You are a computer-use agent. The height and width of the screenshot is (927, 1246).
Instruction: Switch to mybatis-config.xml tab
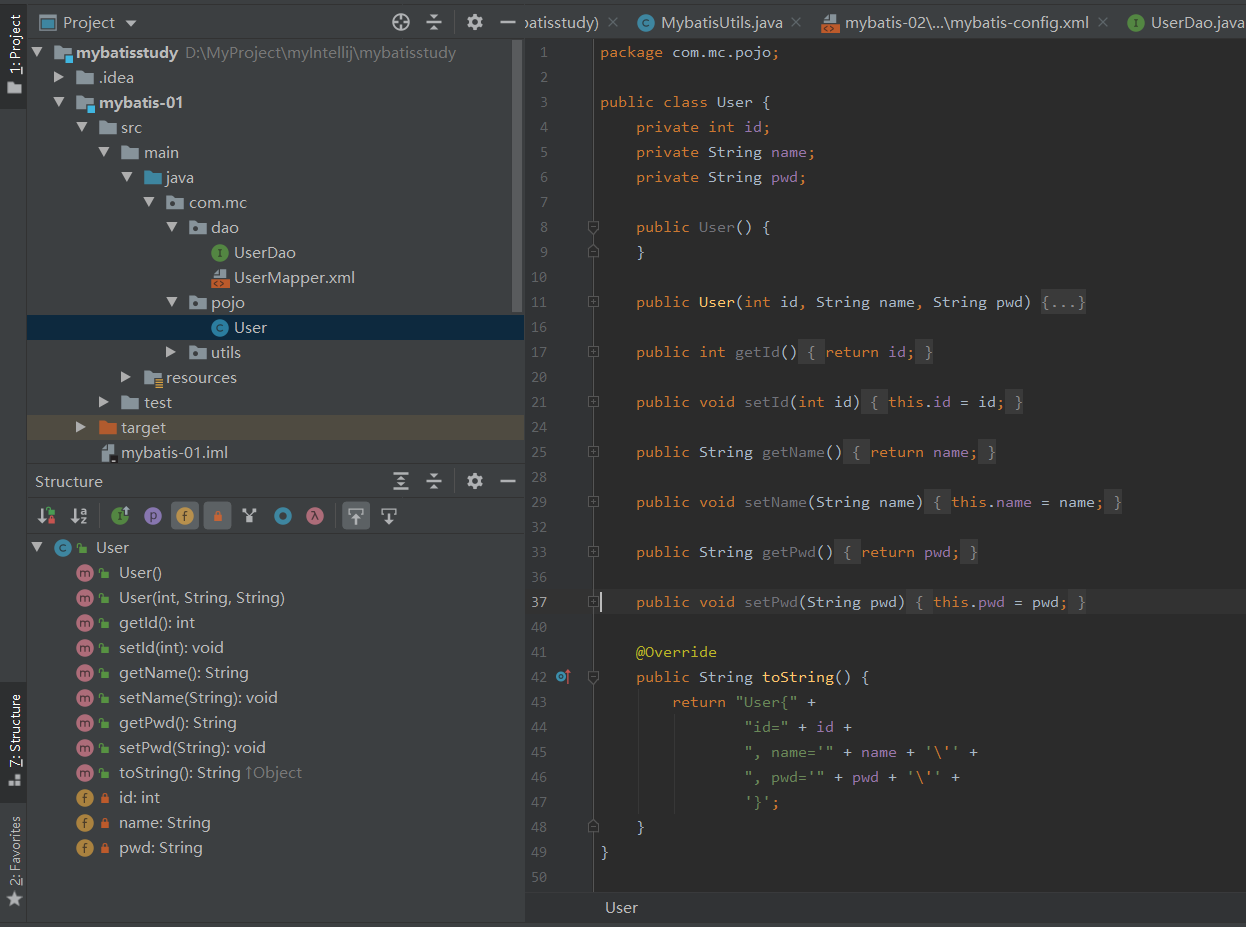point(966,22)
